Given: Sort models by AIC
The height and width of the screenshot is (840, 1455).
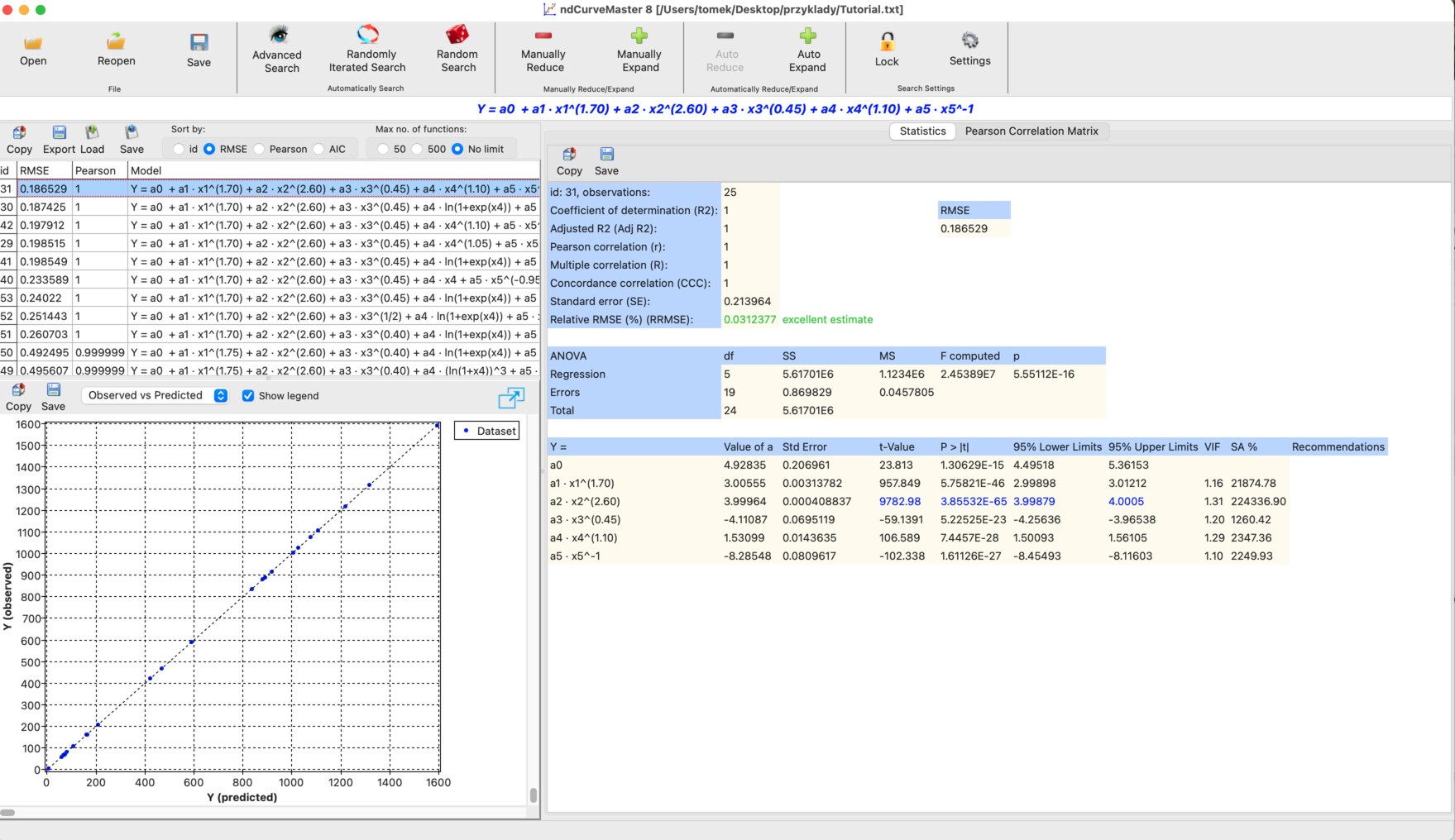Looking at the screenshot, I should (x=319, y=149).
